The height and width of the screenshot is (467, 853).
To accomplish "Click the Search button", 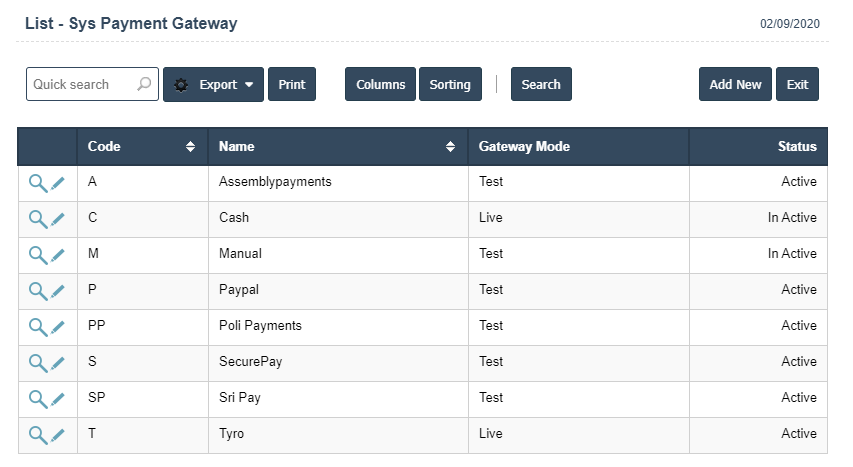I will tap(541, 85).
